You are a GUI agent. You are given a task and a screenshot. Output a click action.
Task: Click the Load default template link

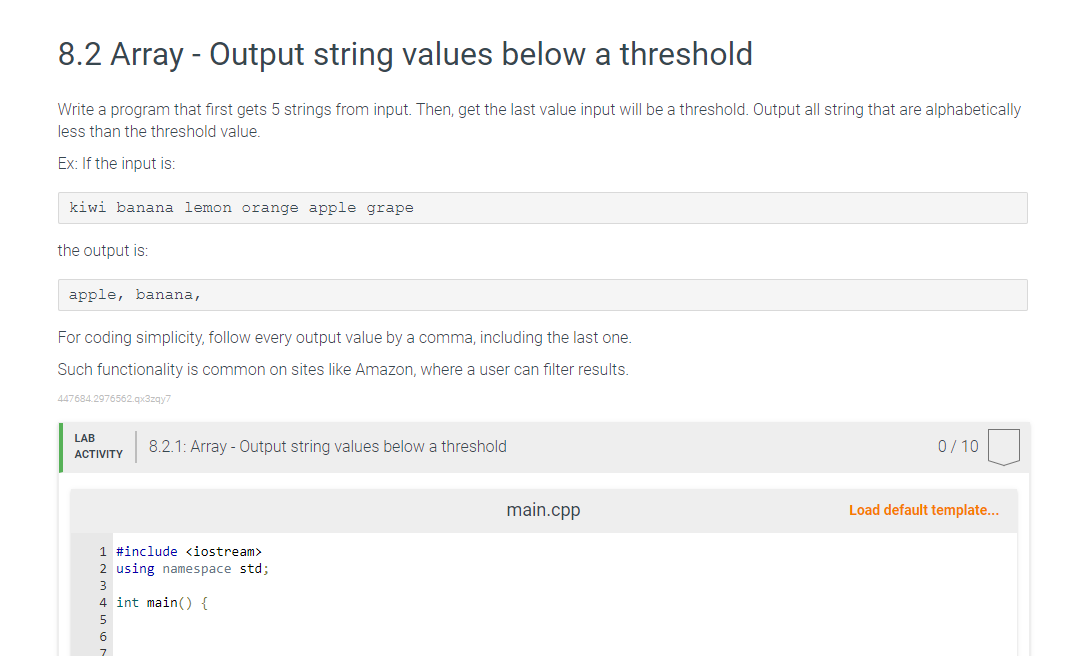(x=923, y=510)
